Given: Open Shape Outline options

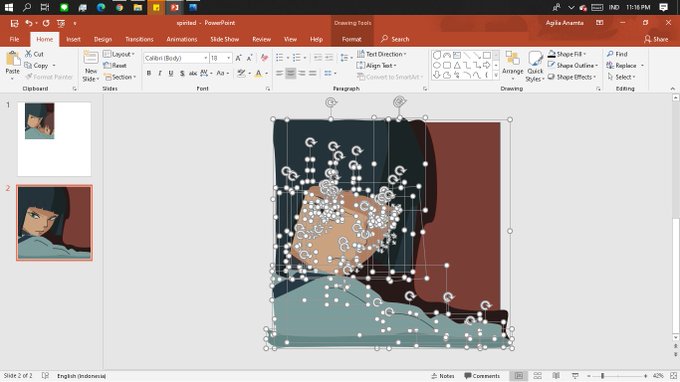Looking at the screenshot, I should (572, 65).
